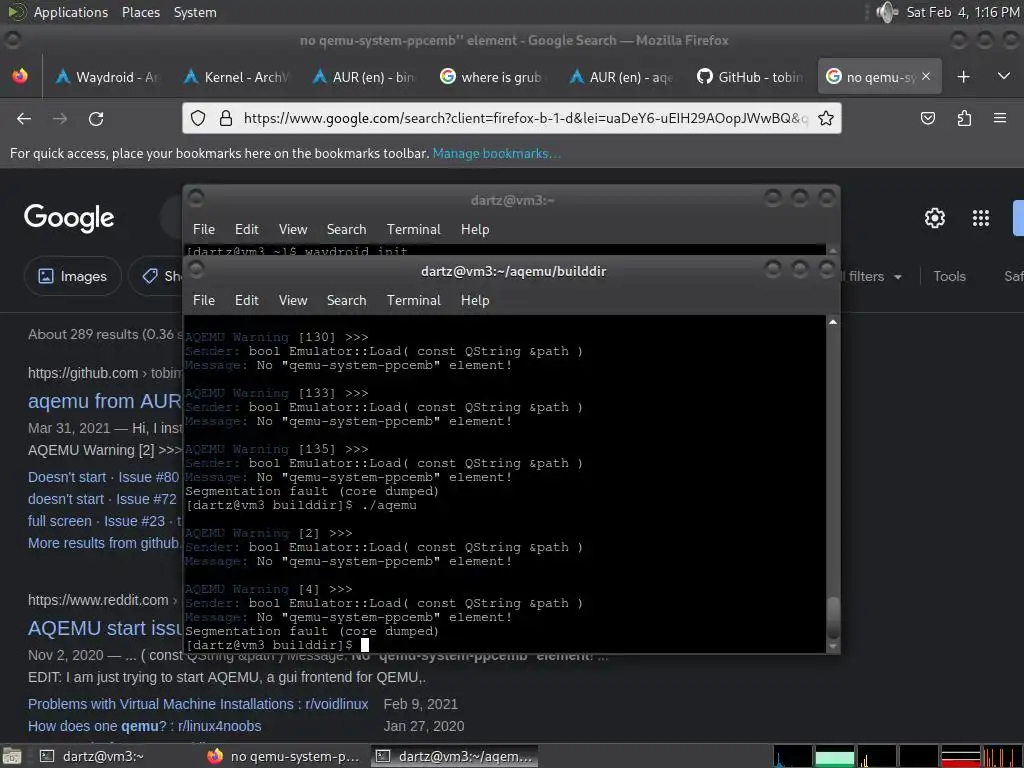The width and height of the screenshot is (1024, 768).
Task: Bookmark this page with the star icon
Action: coord(826,118)
